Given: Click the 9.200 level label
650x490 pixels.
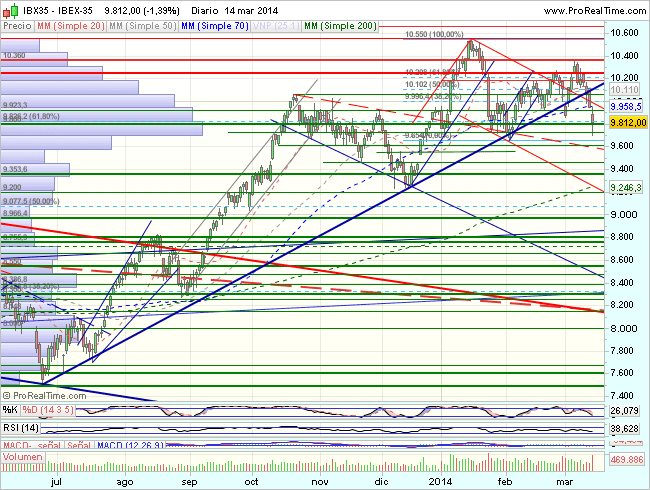Looking at the screenshot, I should [12, 187].
